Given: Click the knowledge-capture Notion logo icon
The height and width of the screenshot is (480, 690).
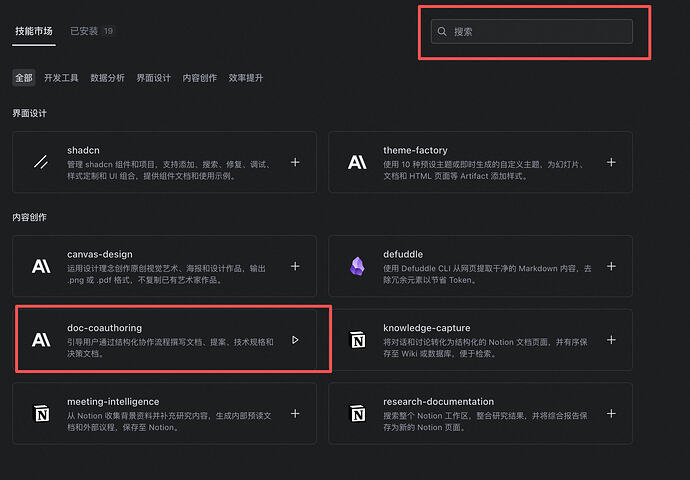Looking at the screenshot, I should [x=357, y=340].
